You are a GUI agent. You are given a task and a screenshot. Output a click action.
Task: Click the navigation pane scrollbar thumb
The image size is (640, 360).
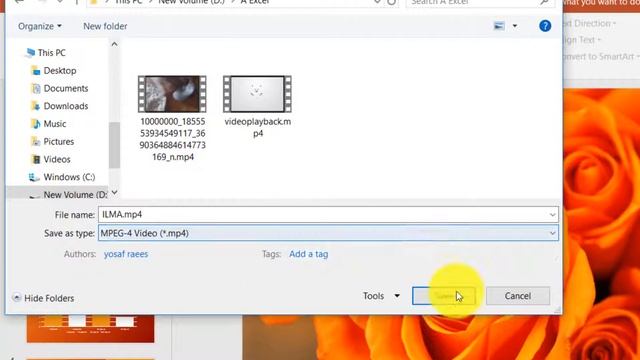click(x=114, y=145)
